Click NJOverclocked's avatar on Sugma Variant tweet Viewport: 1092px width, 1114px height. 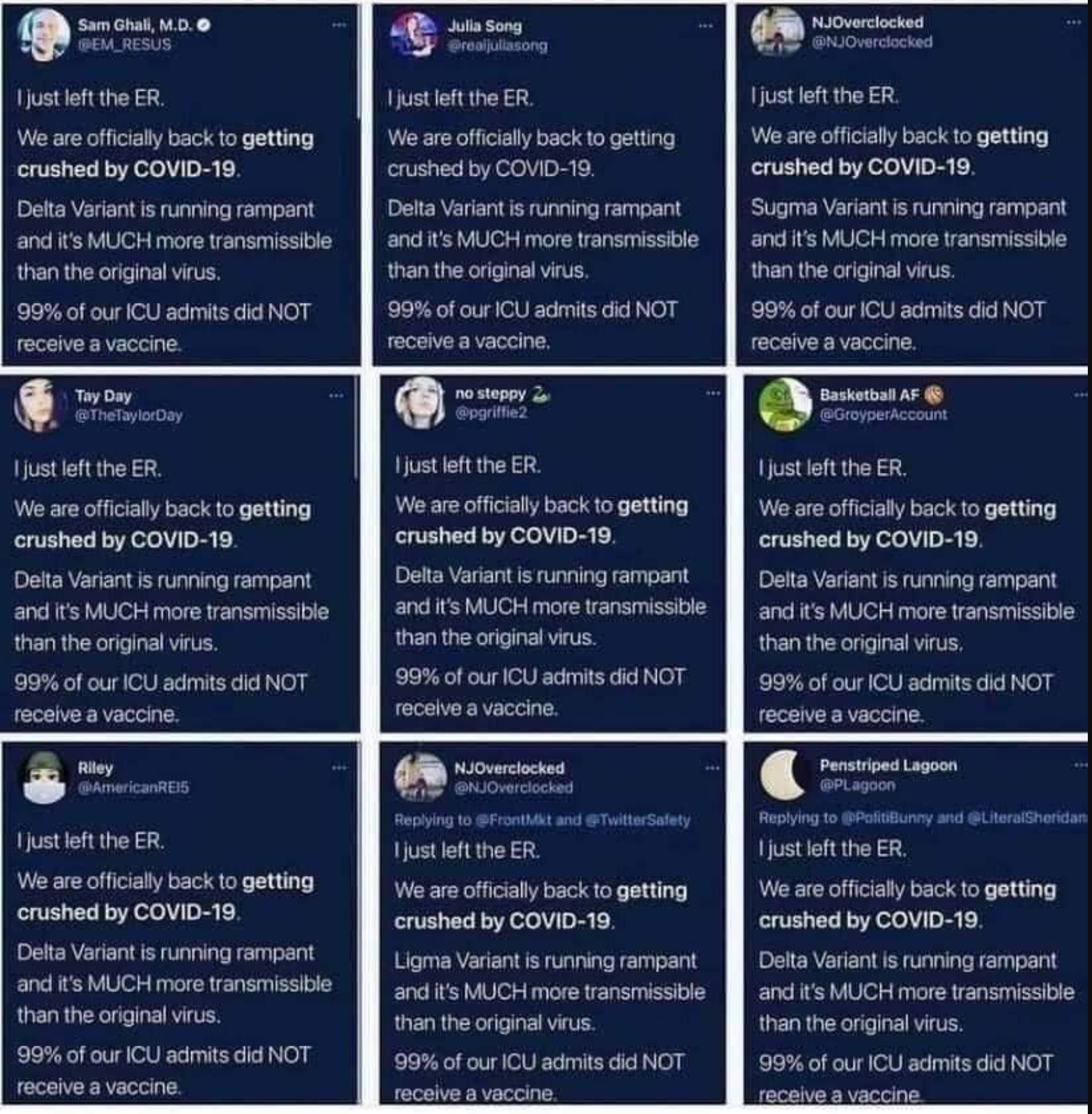point(777,32)
